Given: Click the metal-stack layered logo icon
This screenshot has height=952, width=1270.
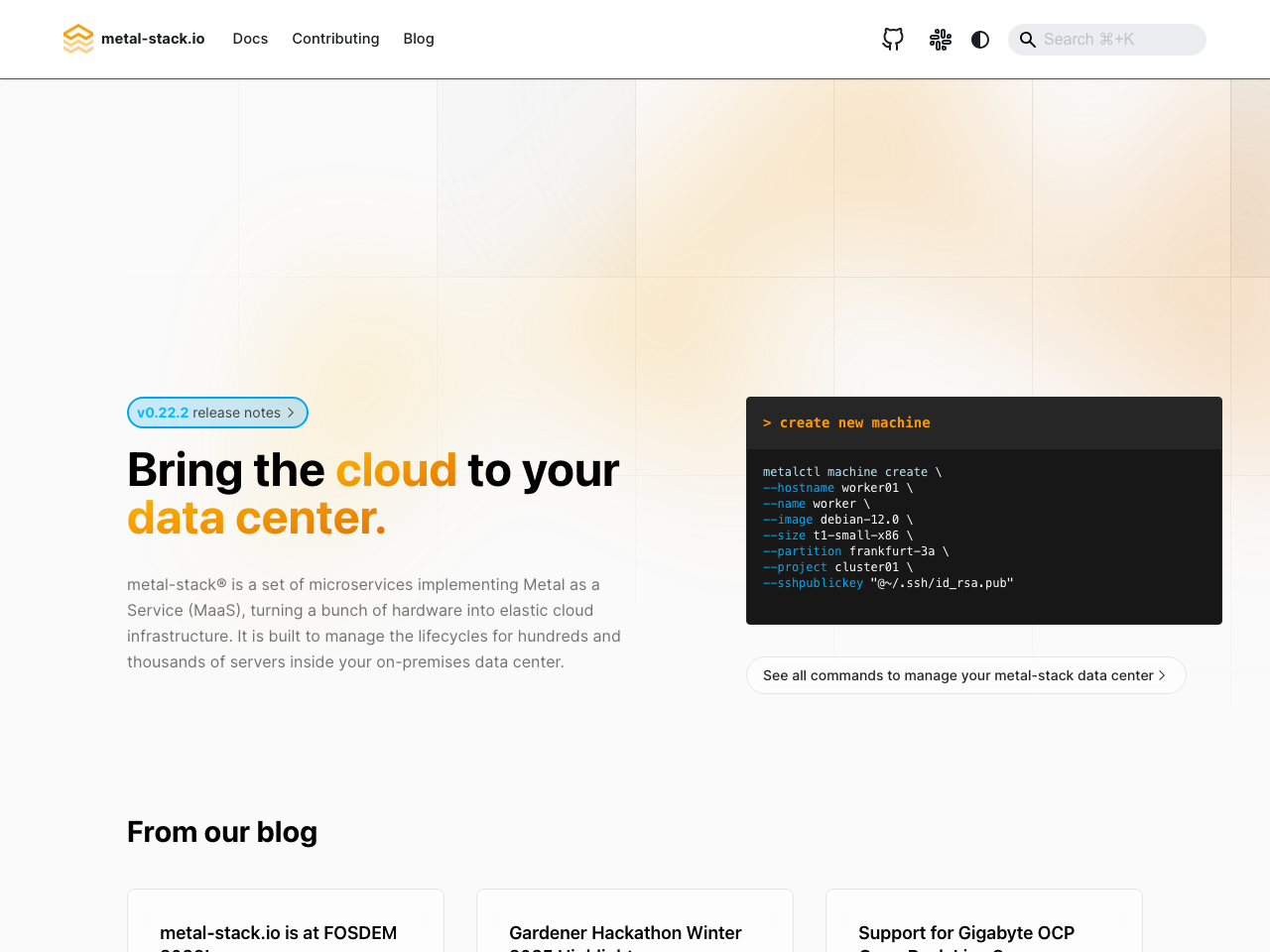Looking at the screenshot, I should [77, 39].
